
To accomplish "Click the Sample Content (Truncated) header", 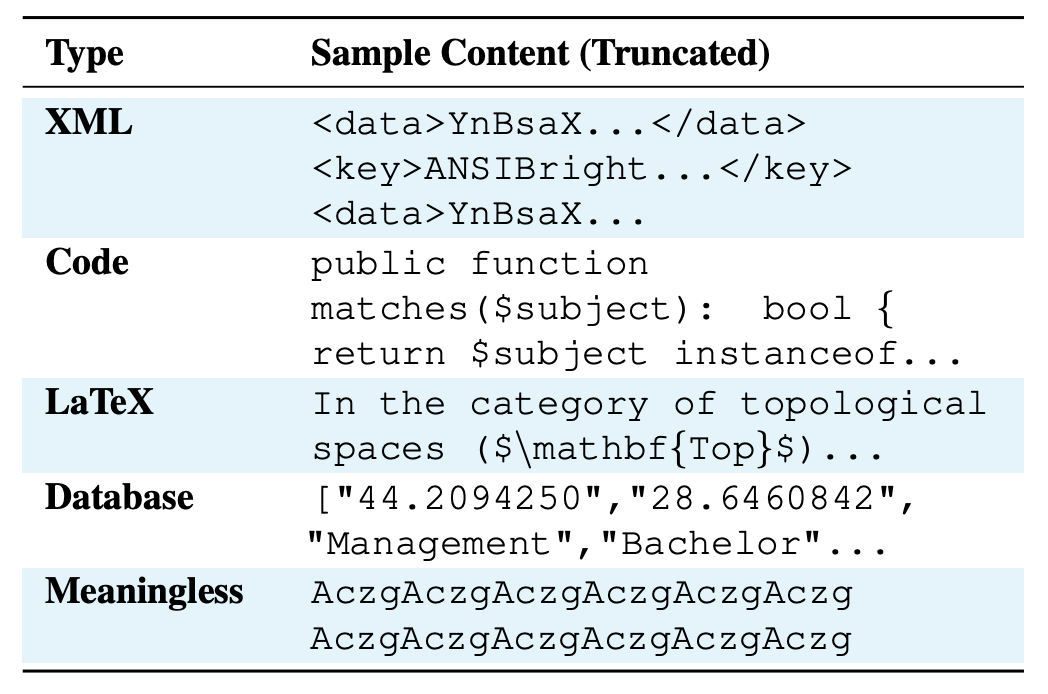I will [x=540, y=53].
